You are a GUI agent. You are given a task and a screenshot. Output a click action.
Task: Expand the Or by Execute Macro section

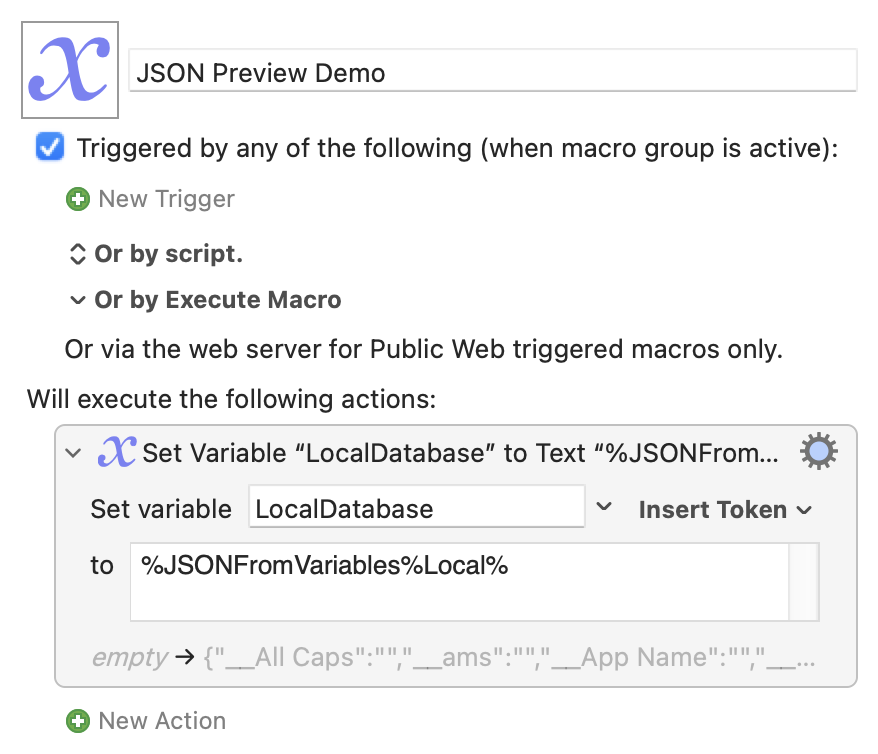pyautogui.click(x=77, y=300)
